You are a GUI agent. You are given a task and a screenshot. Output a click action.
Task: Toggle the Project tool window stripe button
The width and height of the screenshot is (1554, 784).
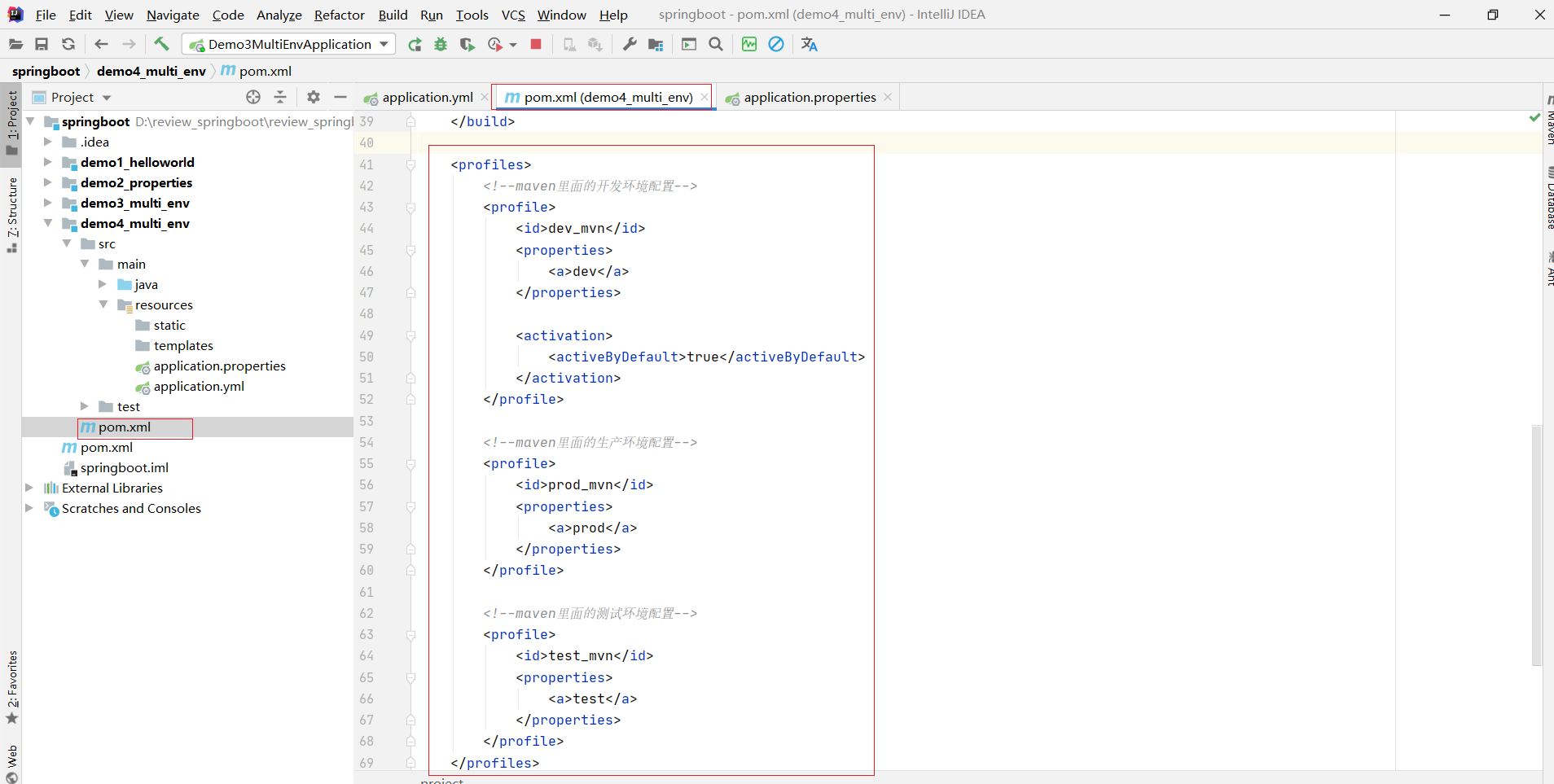[11, 122]
